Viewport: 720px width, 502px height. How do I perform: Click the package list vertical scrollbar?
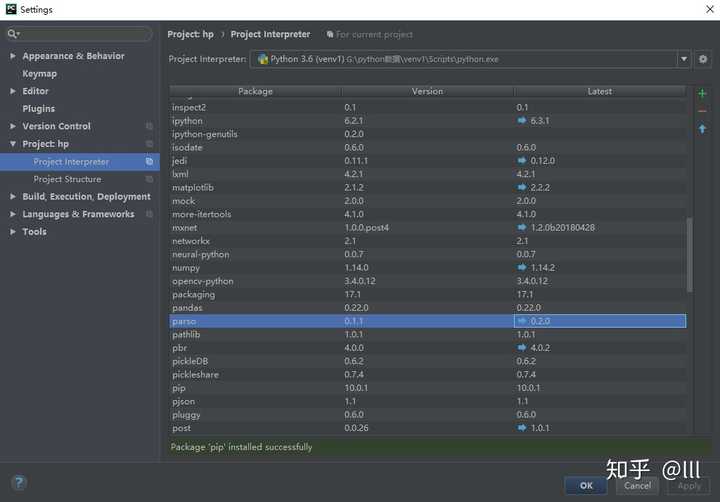coord(689,255)
